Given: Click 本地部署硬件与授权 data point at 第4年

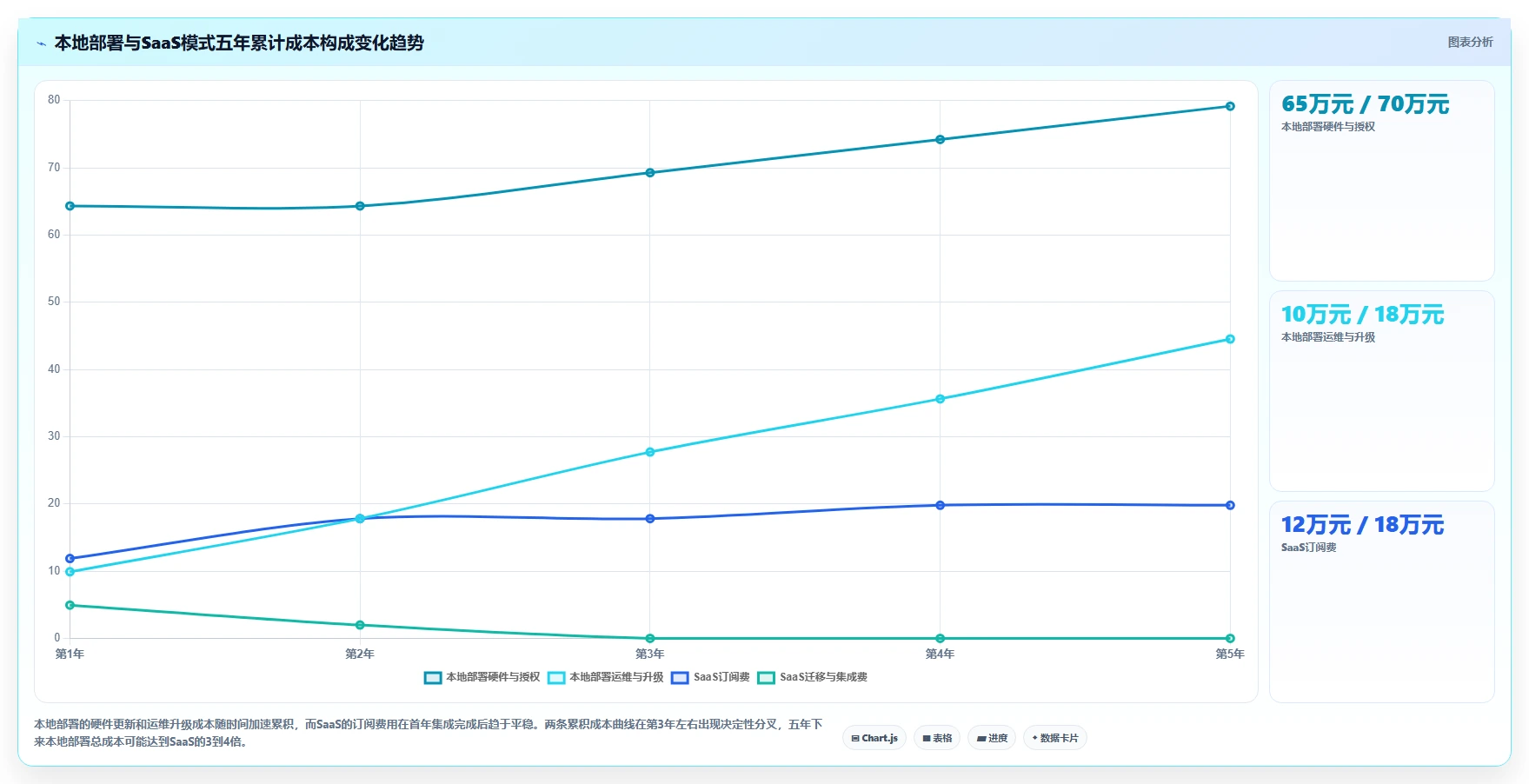Looking at the screenshot, I should 940,139.
